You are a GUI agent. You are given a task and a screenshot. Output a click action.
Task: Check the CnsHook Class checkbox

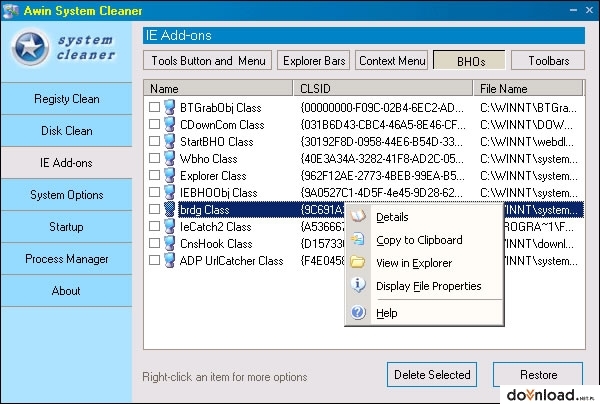pos(154,243)
